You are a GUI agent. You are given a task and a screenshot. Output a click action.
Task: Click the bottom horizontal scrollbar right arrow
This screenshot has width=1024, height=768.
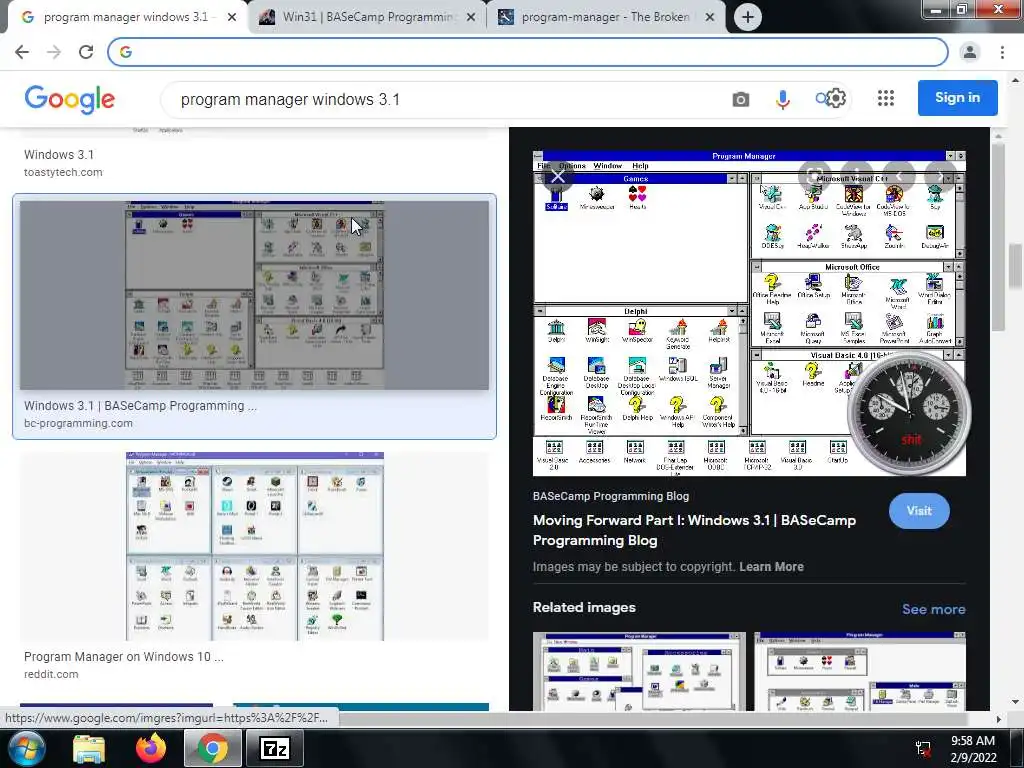[999, 719]
